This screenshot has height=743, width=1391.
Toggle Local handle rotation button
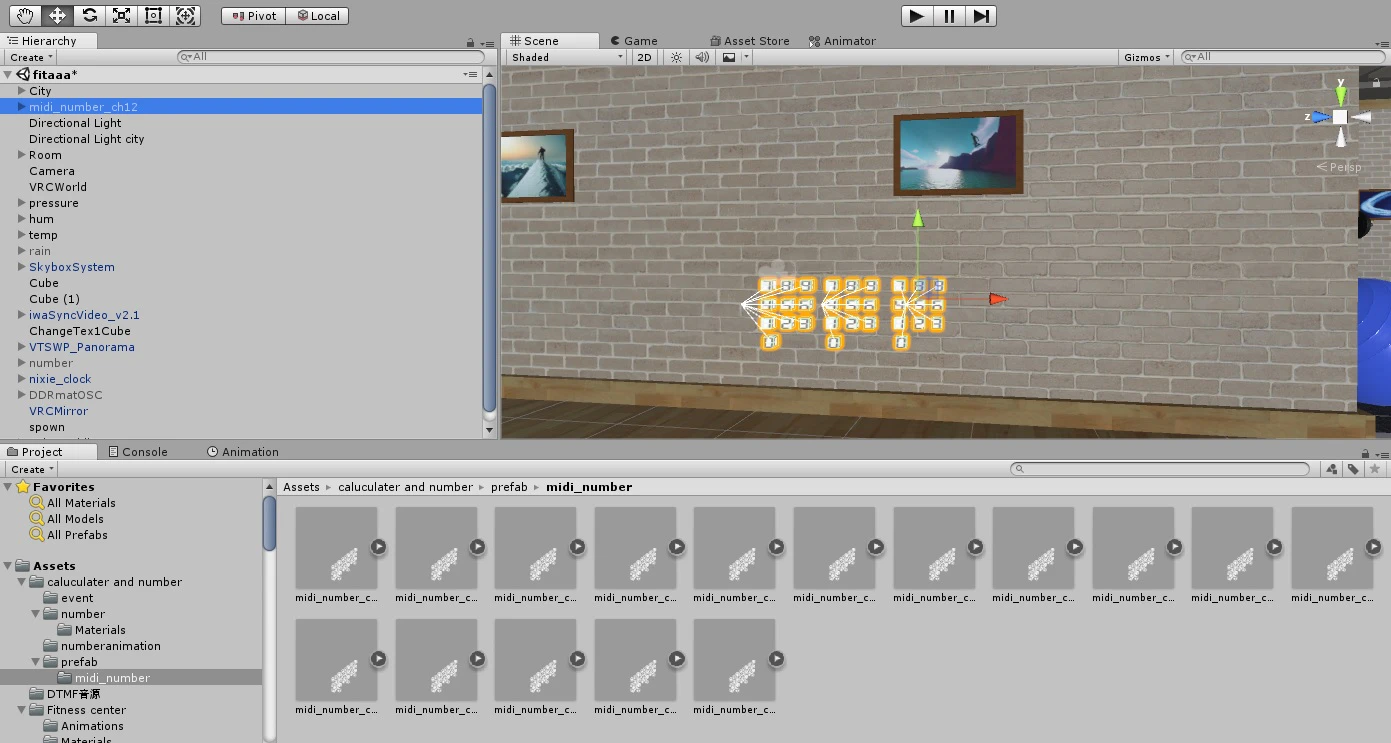click(x=317, y=16)
